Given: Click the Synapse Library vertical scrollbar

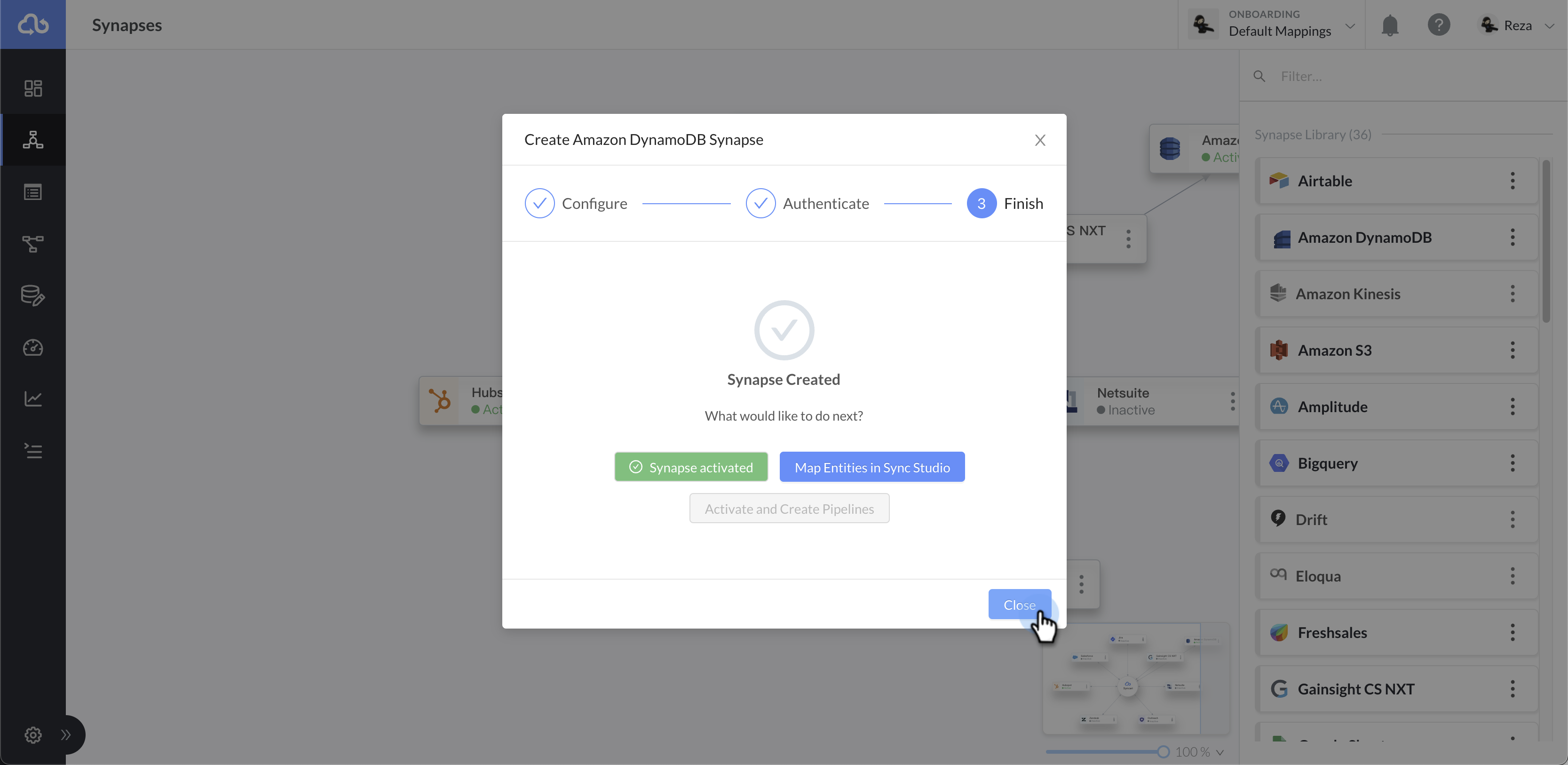Looking at the screenshot, I should 1545,241.
